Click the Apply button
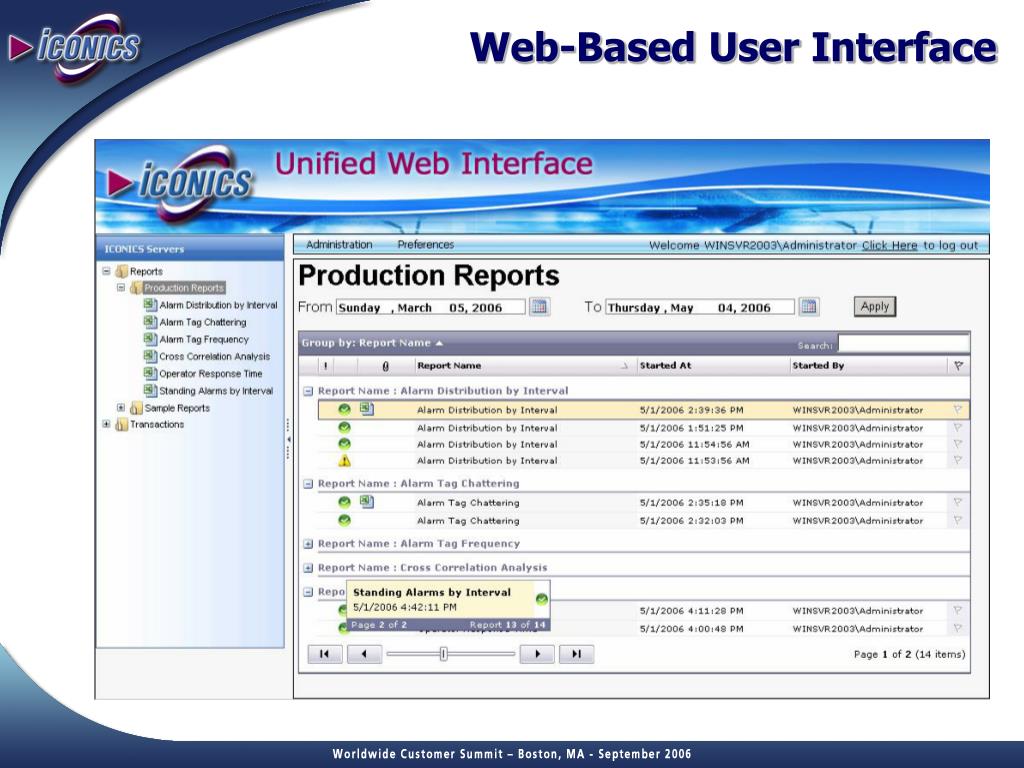This screenshot has width=1024, height=768. (874, 306)
